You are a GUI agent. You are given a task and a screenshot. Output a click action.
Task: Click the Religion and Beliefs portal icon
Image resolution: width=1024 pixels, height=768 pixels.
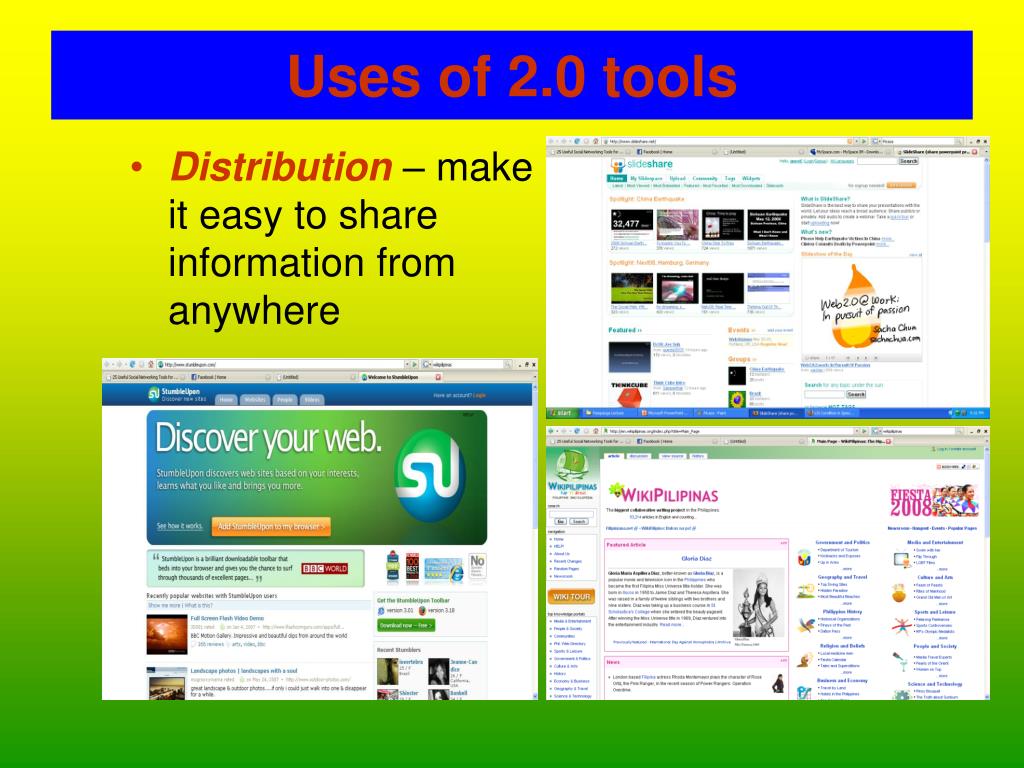pyautogui.click(x=805, y=659)
